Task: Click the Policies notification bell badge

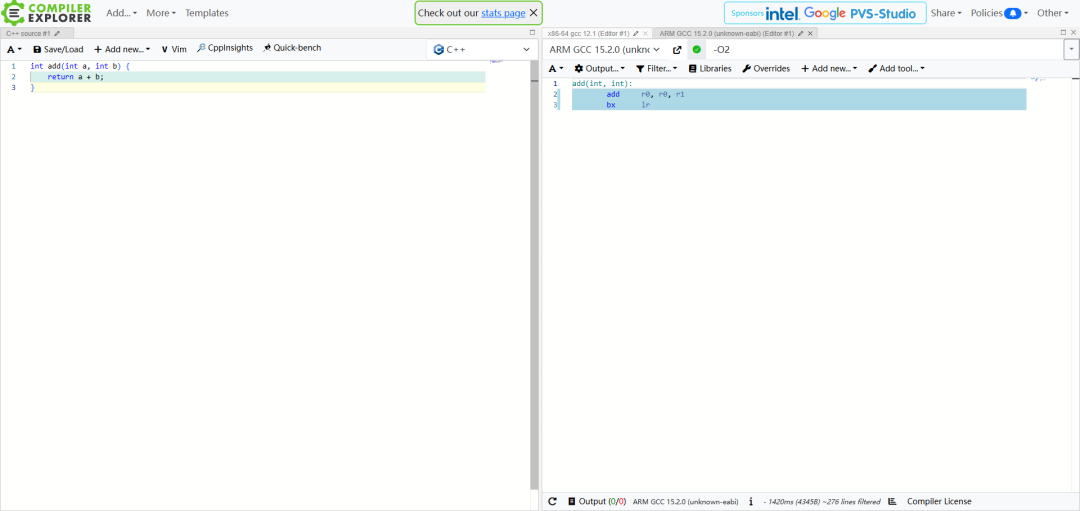Action: (x=1012, y=13)
